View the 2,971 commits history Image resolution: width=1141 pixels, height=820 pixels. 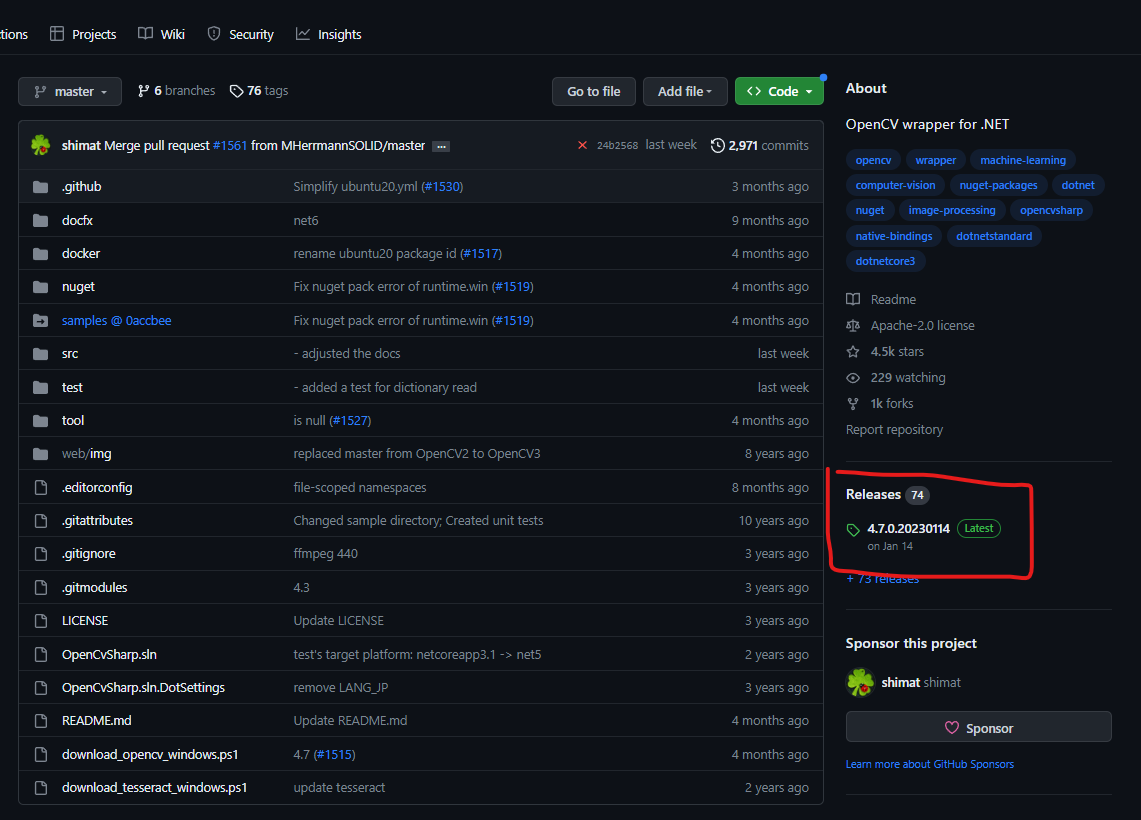pyautogui.click(x=760, y=146)
